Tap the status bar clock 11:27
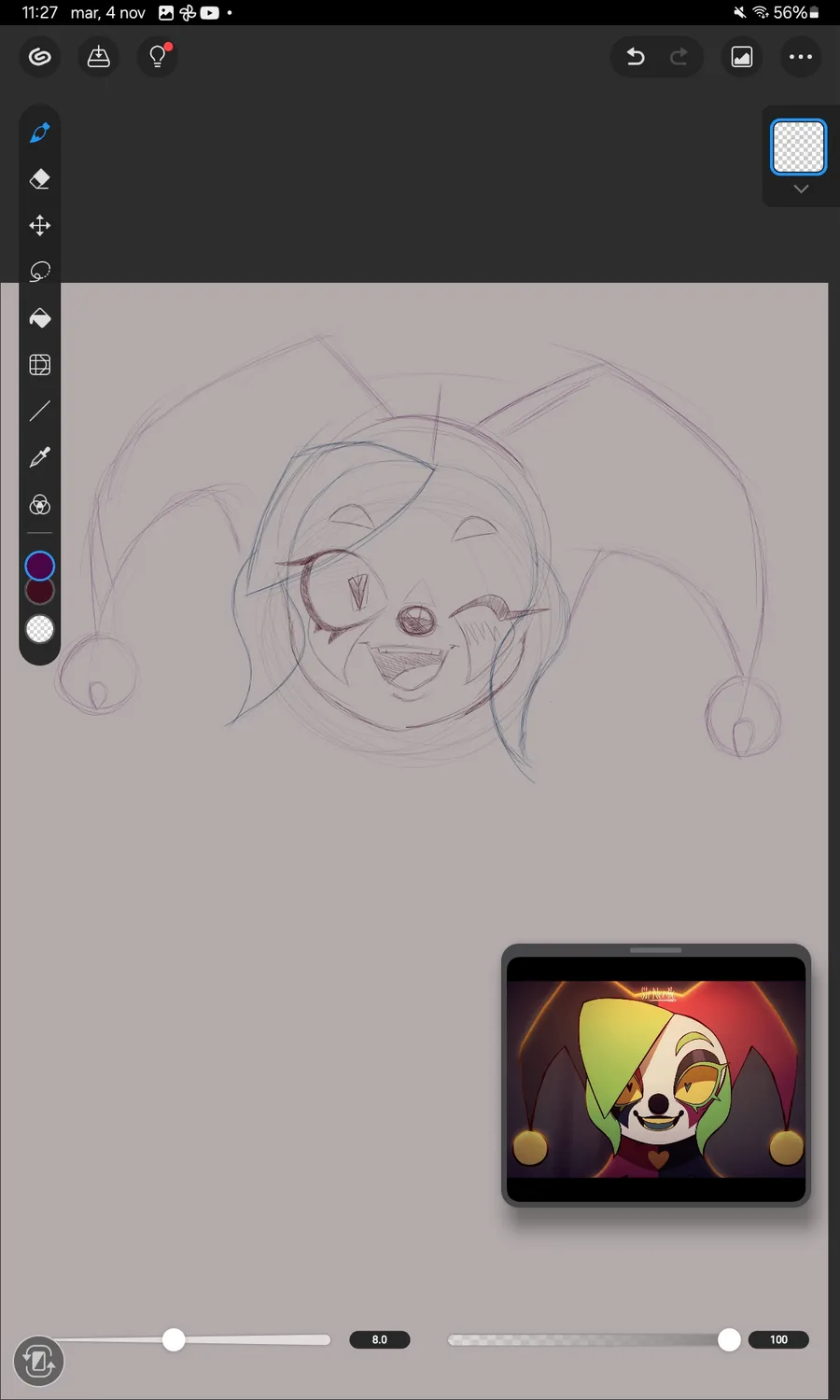This screenshot has width=840, height=1400. pyautogui.click(x=40, y=12)
